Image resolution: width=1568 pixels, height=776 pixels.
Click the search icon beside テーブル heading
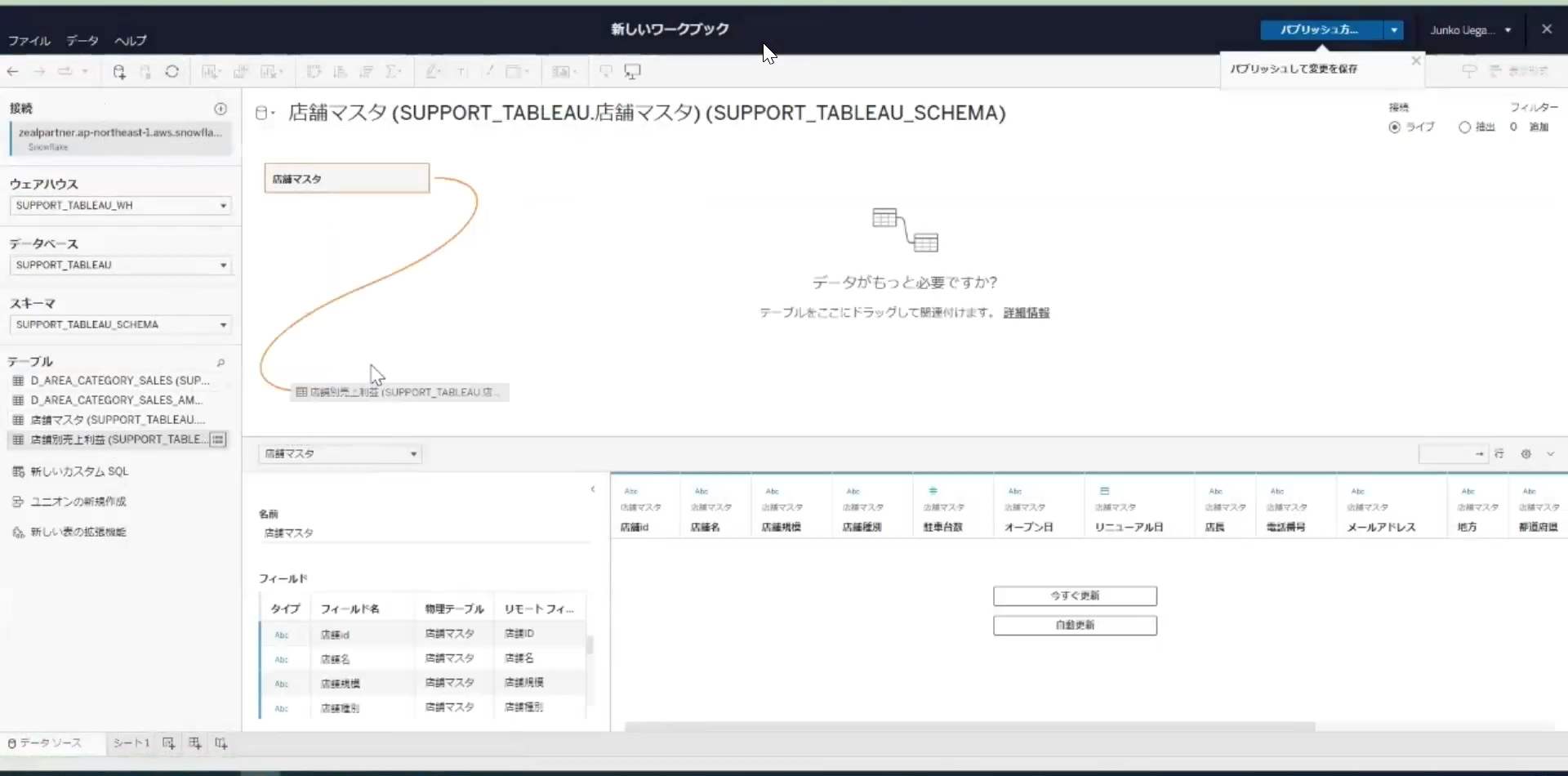220,362
